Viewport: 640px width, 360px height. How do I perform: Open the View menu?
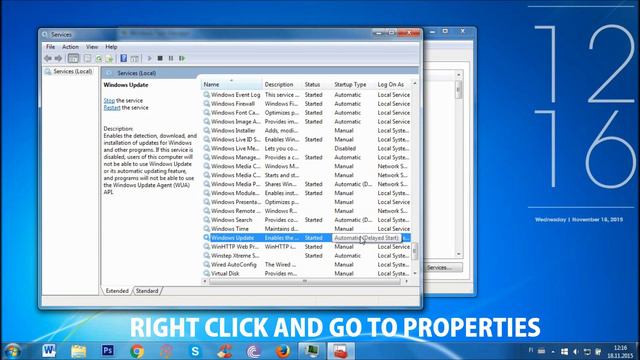[x=92, y=47]
